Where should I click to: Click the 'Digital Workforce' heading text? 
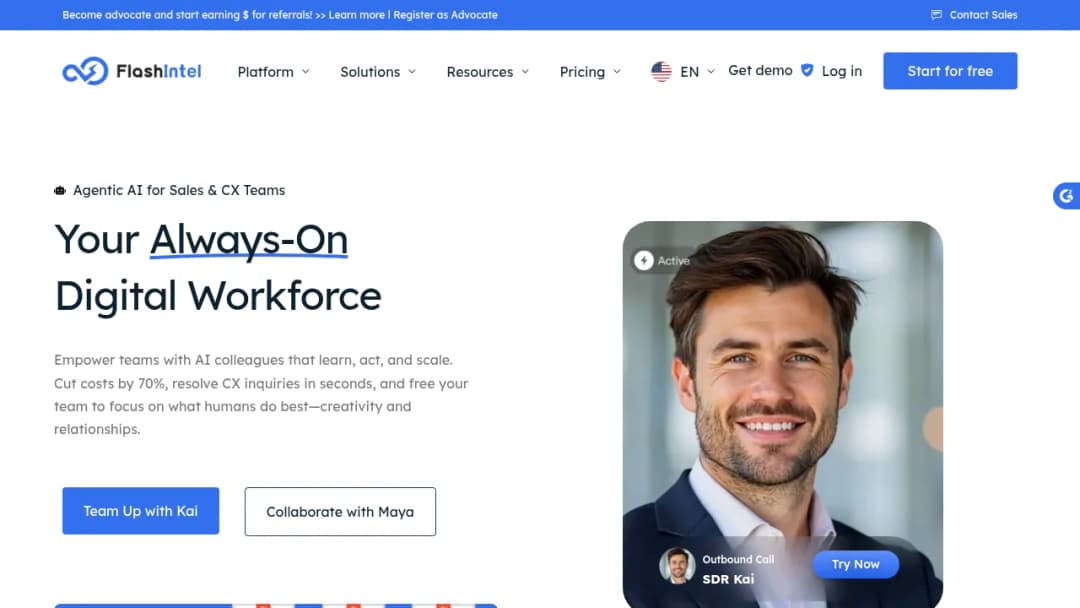pos(218,296)
